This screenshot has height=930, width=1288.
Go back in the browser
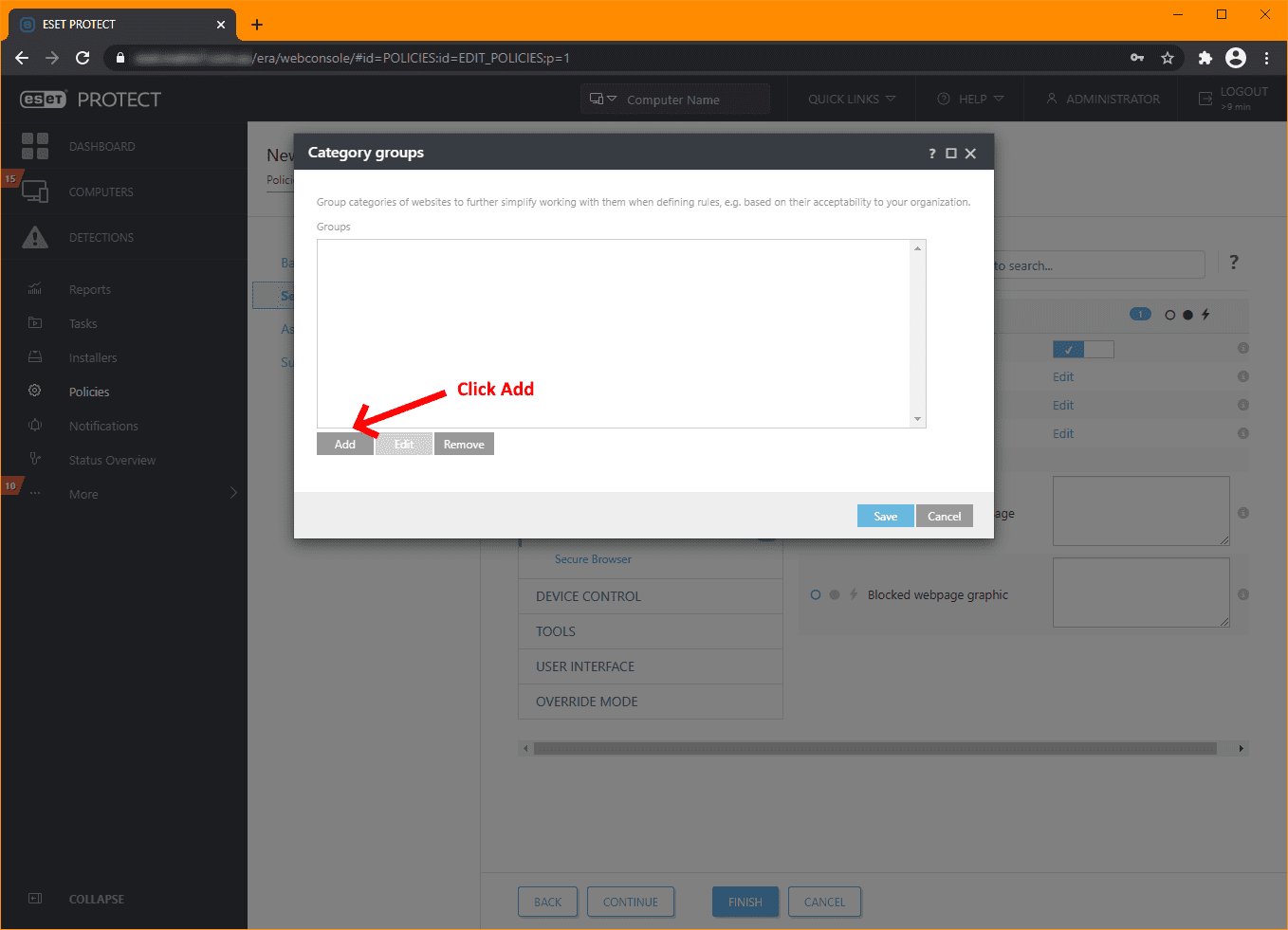point(22,58)
